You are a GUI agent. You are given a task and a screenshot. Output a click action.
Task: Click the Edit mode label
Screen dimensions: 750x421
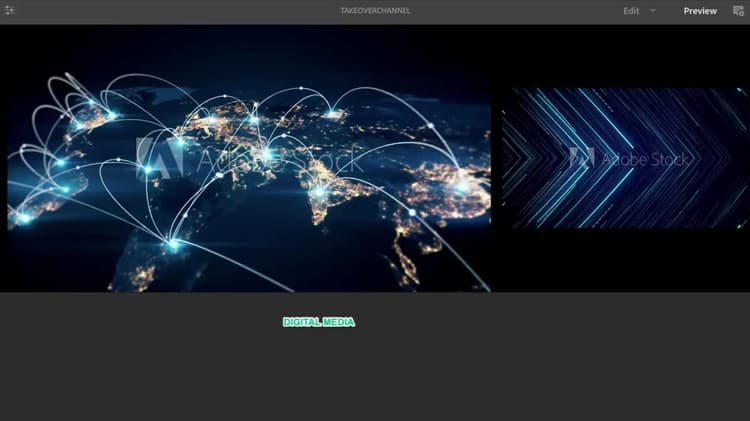click(x=631, y=11)
